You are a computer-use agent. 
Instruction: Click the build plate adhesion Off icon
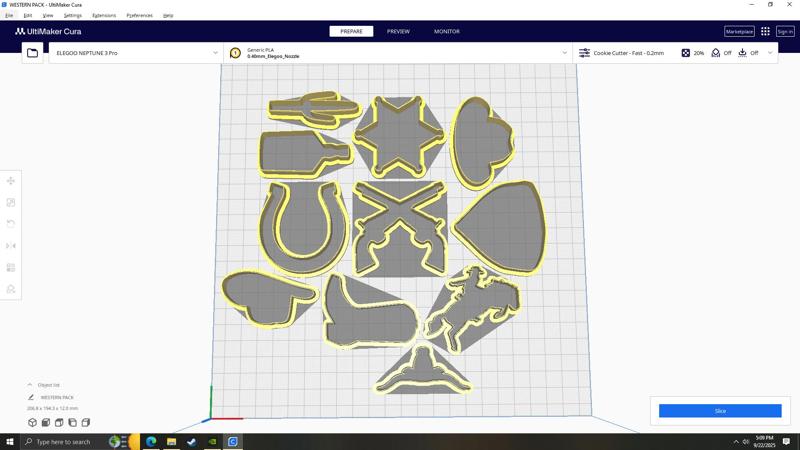742,53
